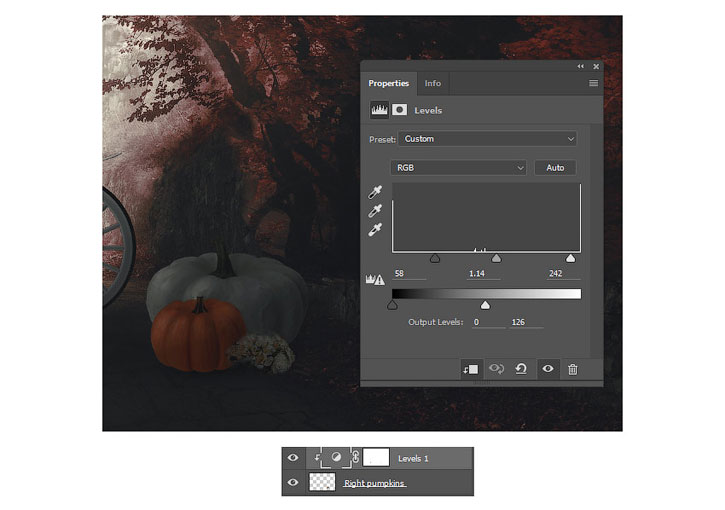Reset adjustment to defaults icon
Viewport: 725px width, 510px height.
[521, 369]
